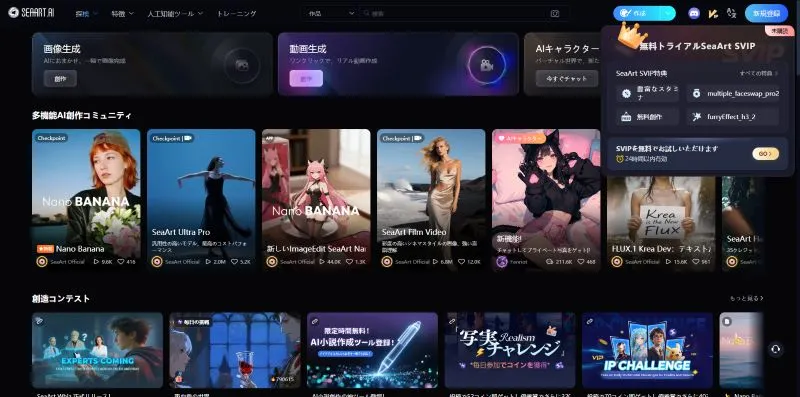Click the language translation icon
Screen dimensions: 800x397
[x=731, y=14]
